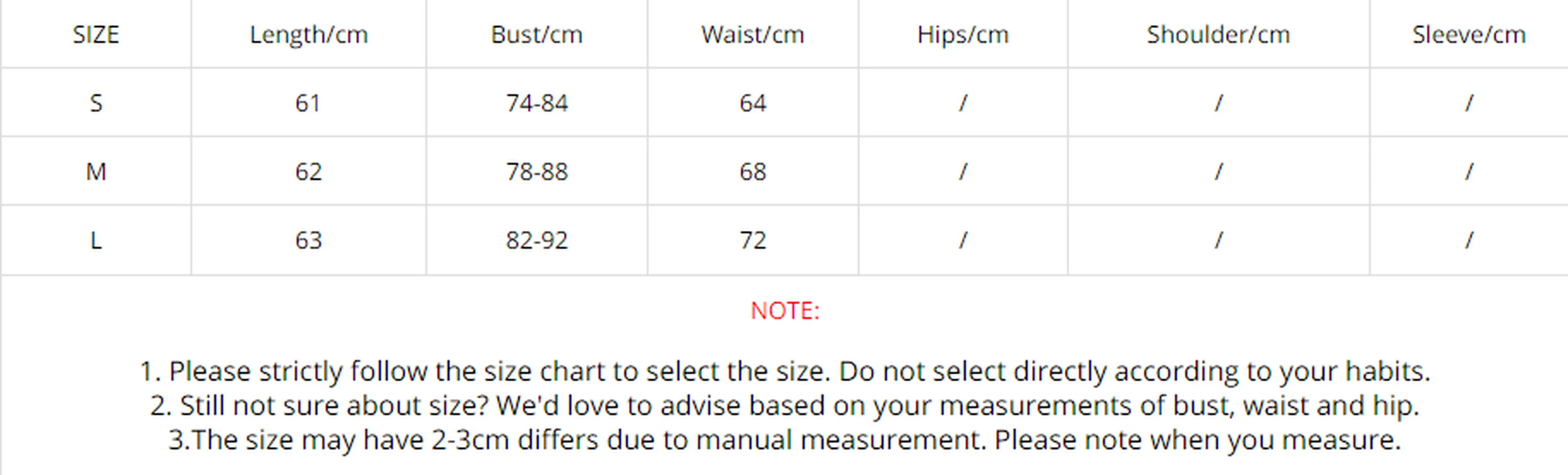1568x475 pixels.
Task: Click the Bust/cm column header
Action: pyautogui.click(x=536, y=35)
